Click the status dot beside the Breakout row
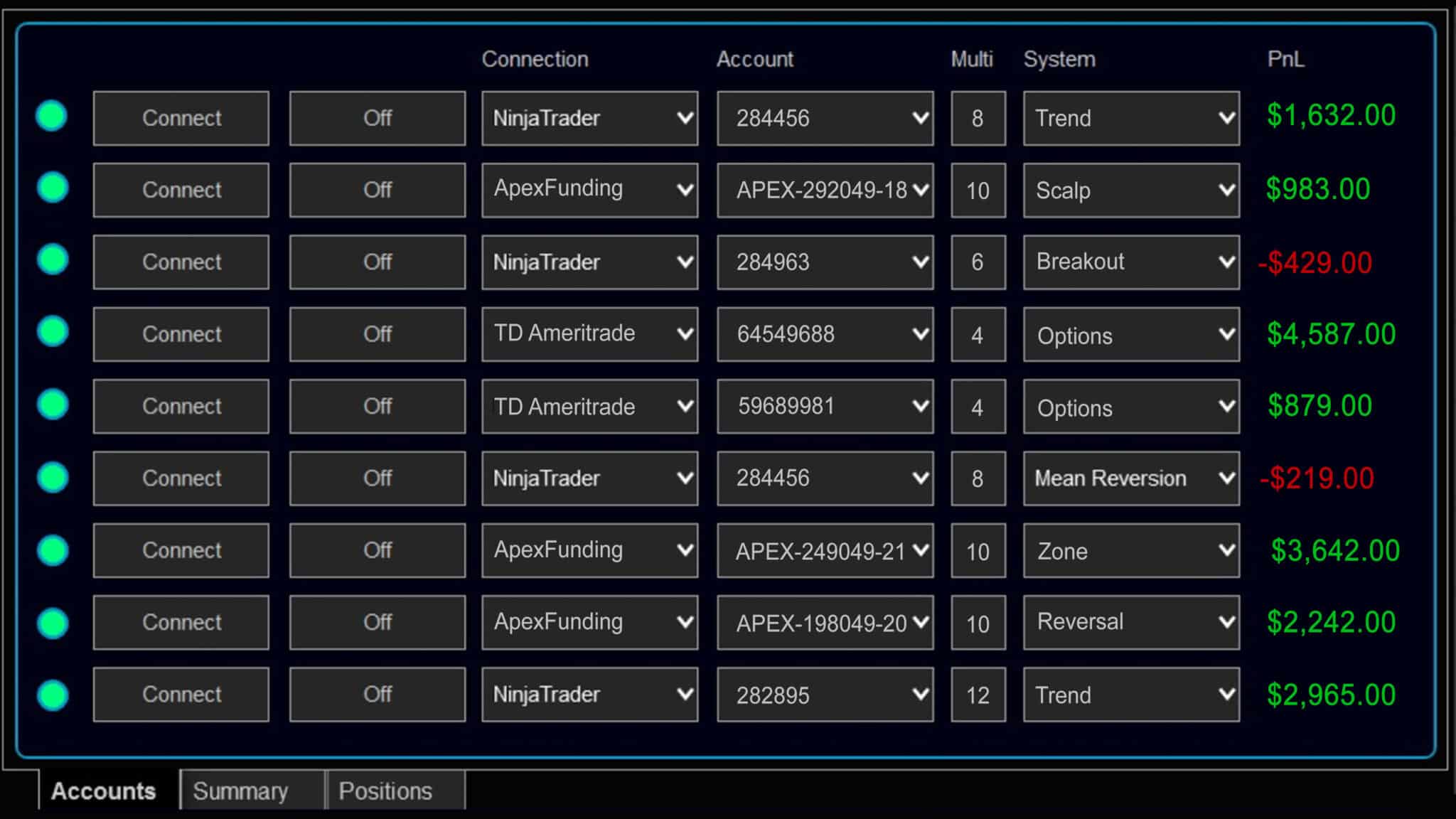This screenshot has width=1456, height=819. (x=52, y=262)
